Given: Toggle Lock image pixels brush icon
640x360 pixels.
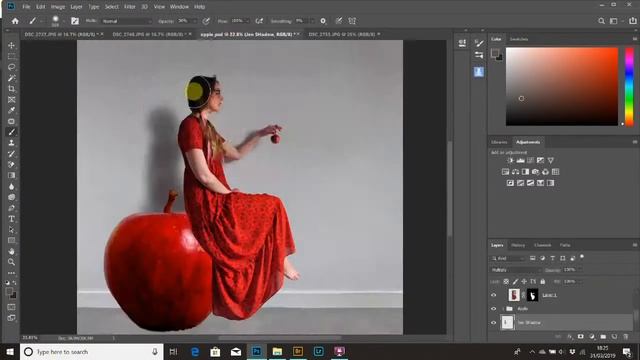Looking at the screenshot, I should [x=515, y=282].
